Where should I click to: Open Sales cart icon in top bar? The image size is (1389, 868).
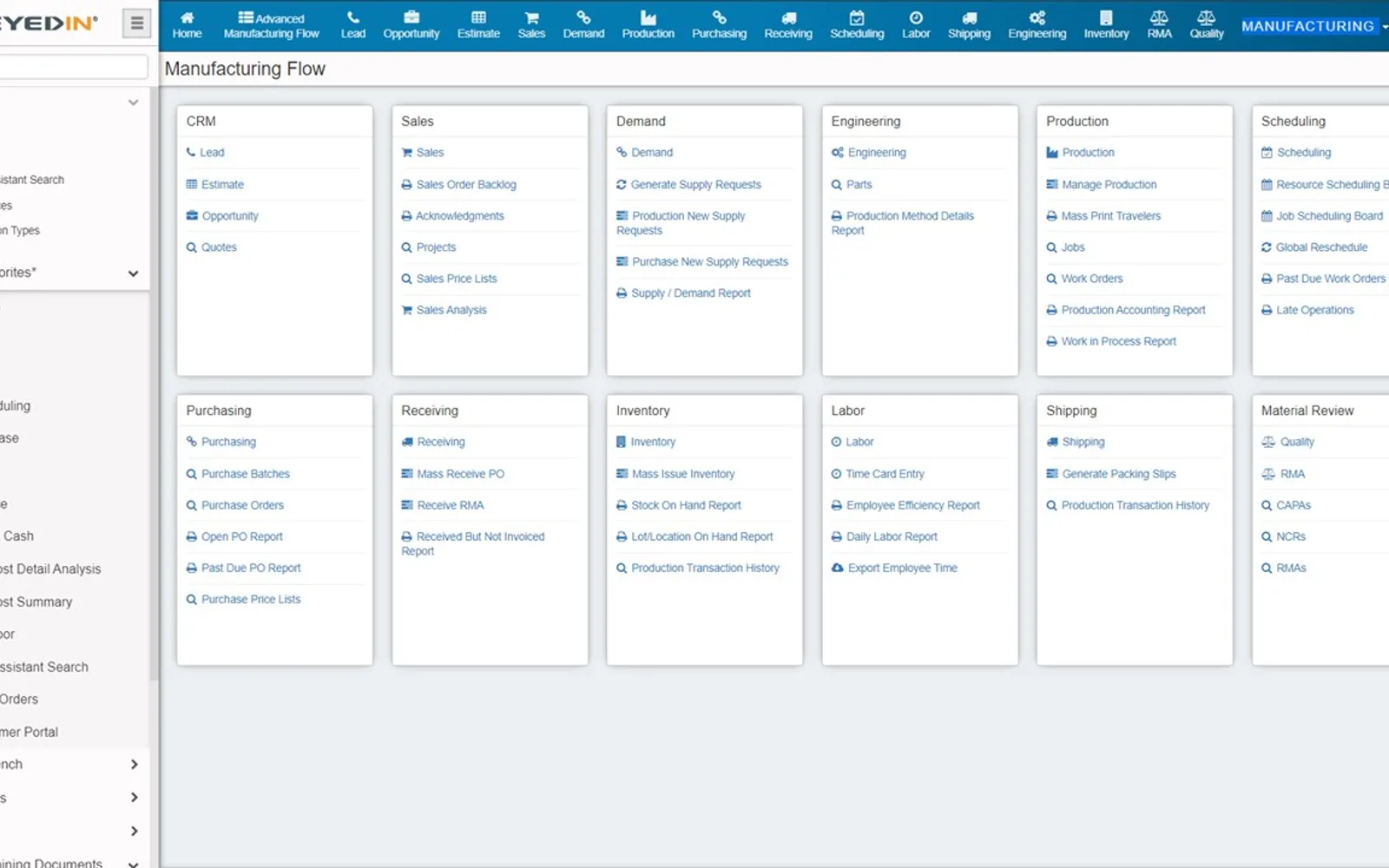531,25
